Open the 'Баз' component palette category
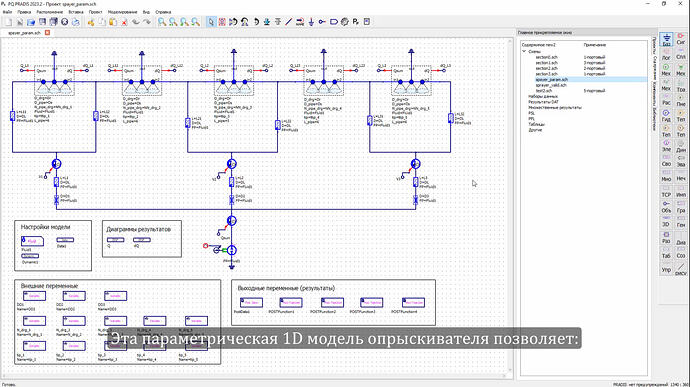The height and width of the screenshot is (387, 690). pos(666,39)
